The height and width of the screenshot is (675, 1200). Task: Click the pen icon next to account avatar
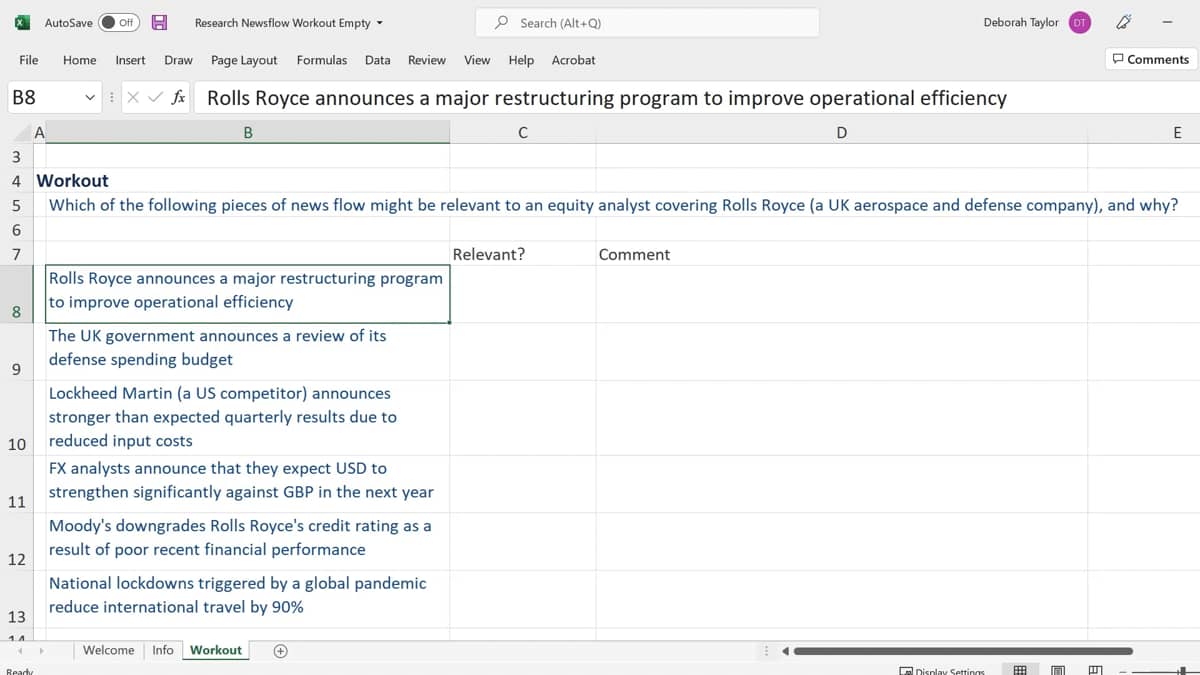tap(1123, 22)
